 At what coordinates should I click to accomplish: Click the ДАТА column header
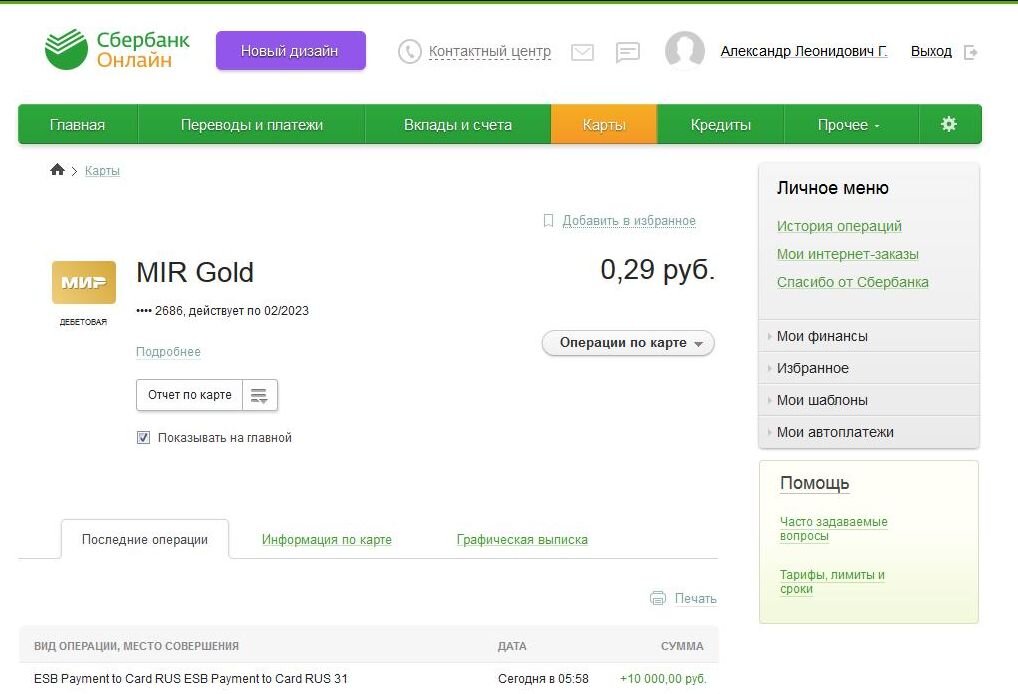512,646
